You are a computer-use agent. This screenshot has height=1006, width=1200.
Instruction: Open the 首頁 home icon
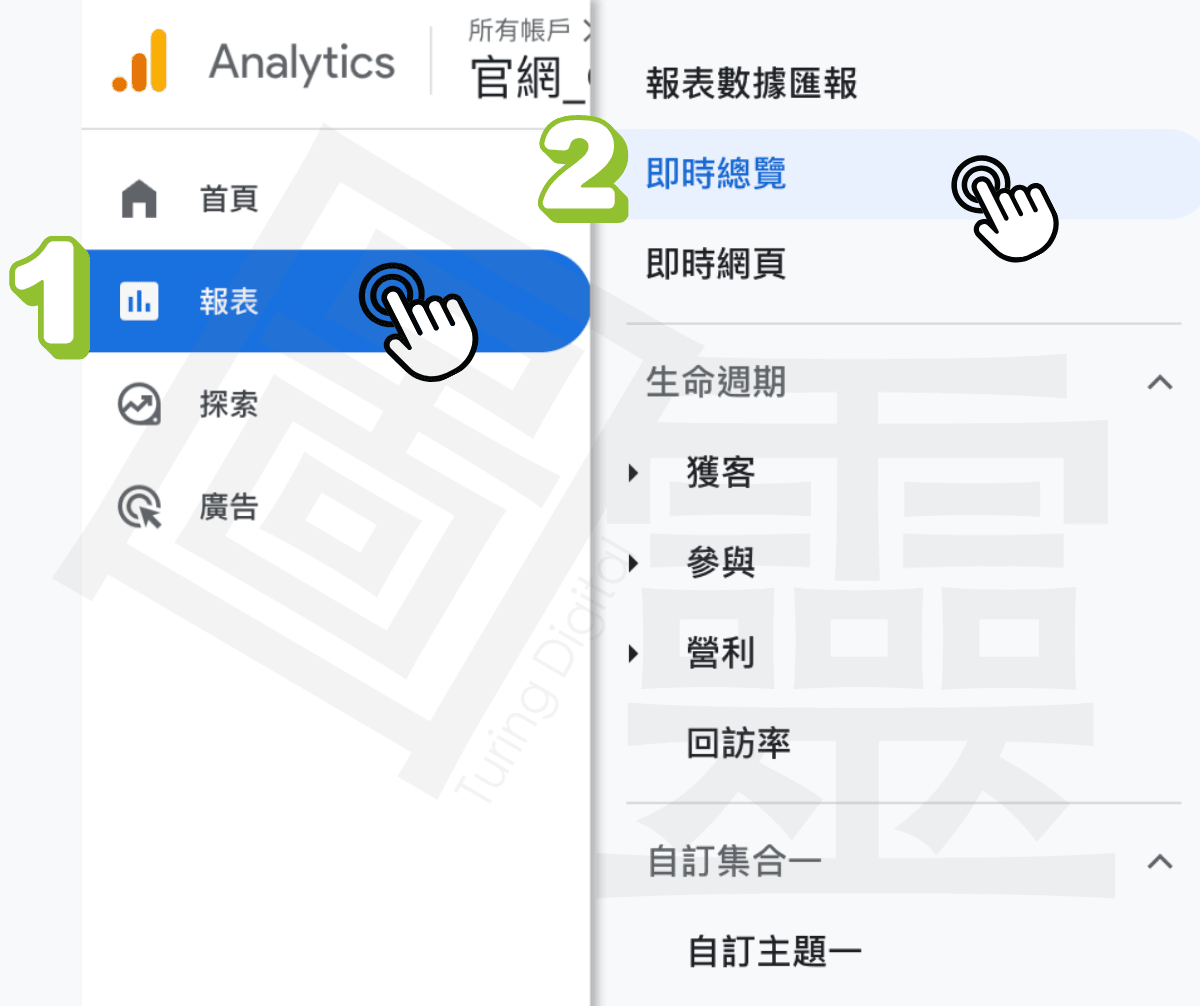(x=139, y=198)
